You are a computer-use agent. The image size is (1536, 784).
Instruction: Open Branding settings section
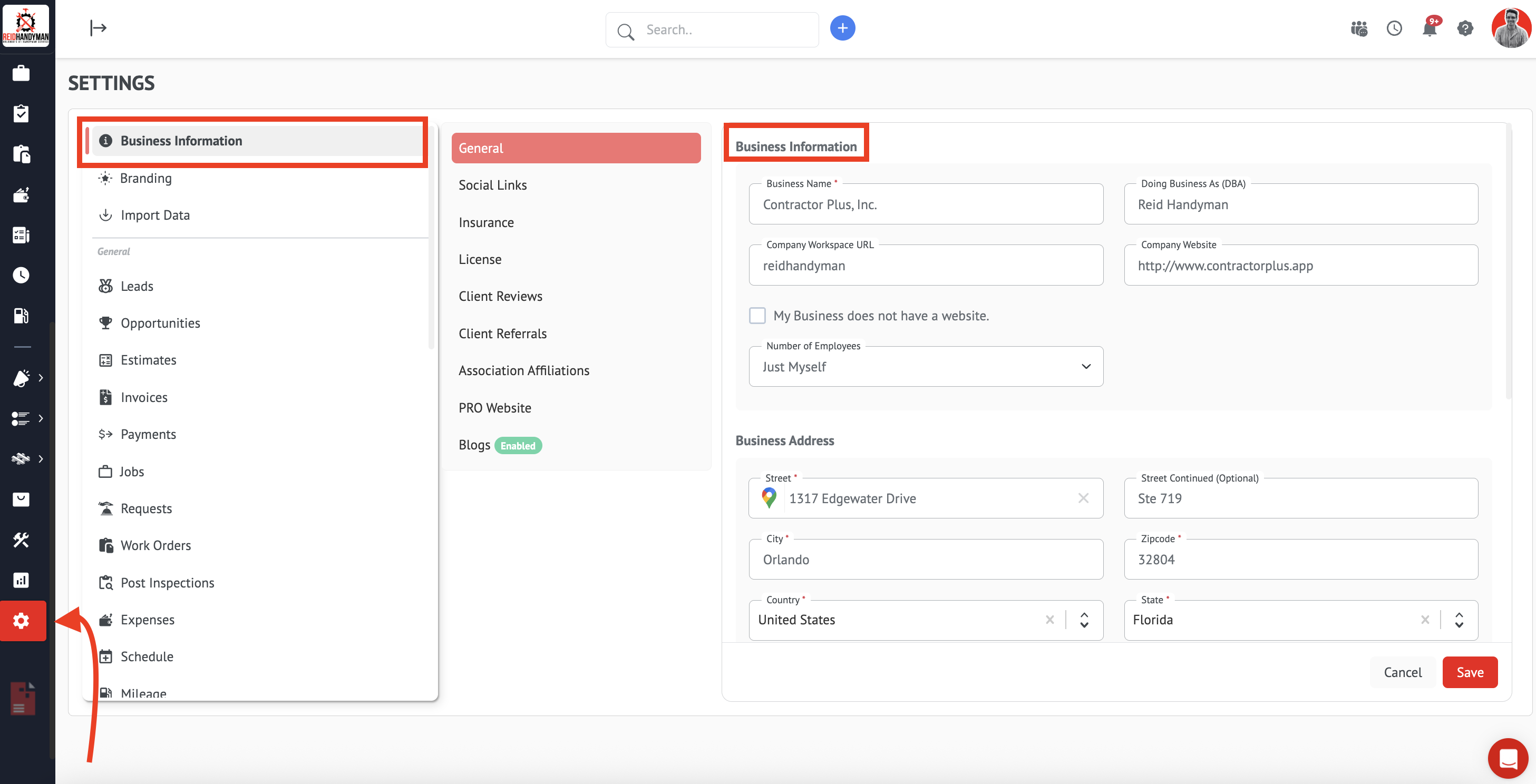pyautogui.click(x=145, y=178)
